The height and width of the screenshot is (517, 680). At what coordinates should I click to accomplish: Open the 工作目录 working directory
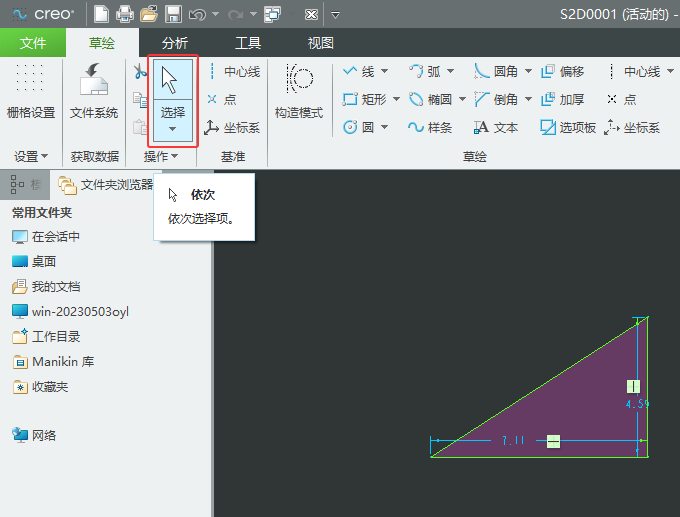46,337
